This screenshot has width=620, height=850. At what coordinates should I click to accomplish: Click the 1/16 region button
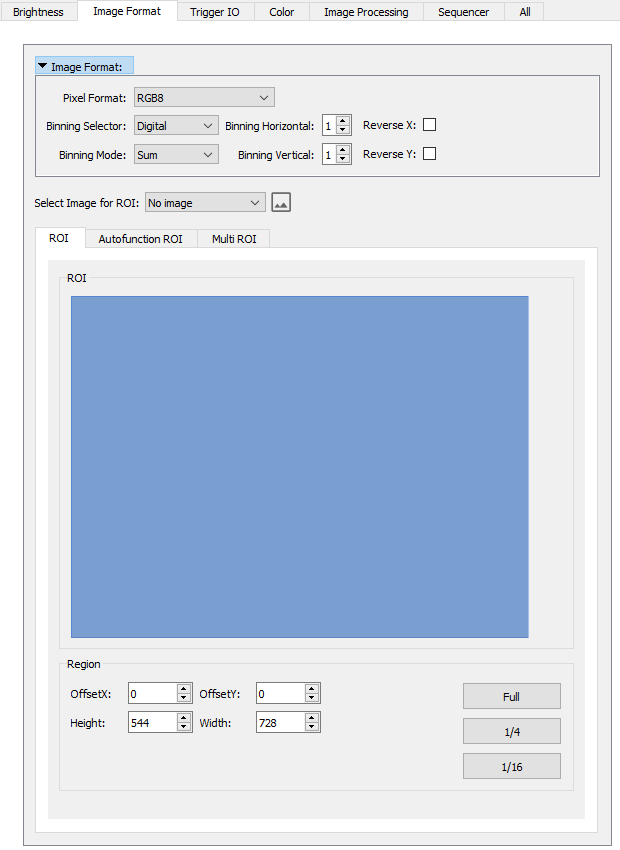point(511,767)
